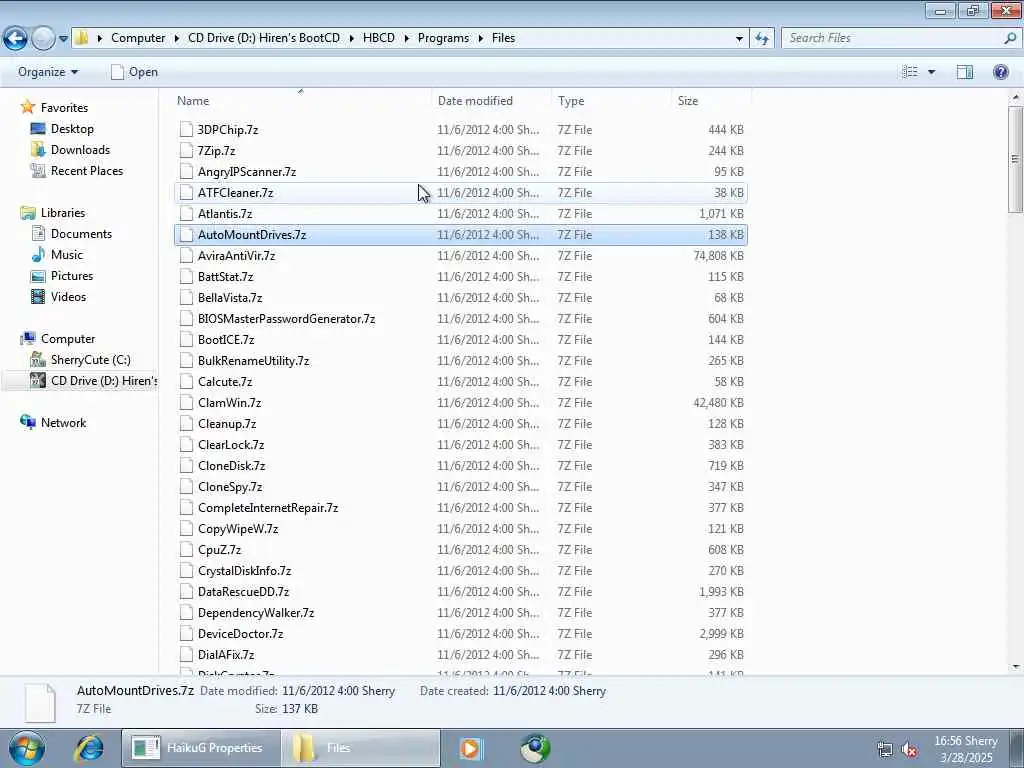
Task: Click CD Drive (D:) Hiren's BootCD breadcrumb
Action: [x=264, y=38]
